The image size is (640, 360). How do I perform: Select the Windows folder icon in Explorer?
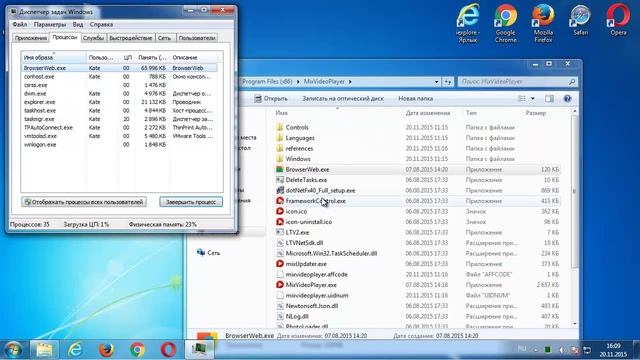(280, 159)
